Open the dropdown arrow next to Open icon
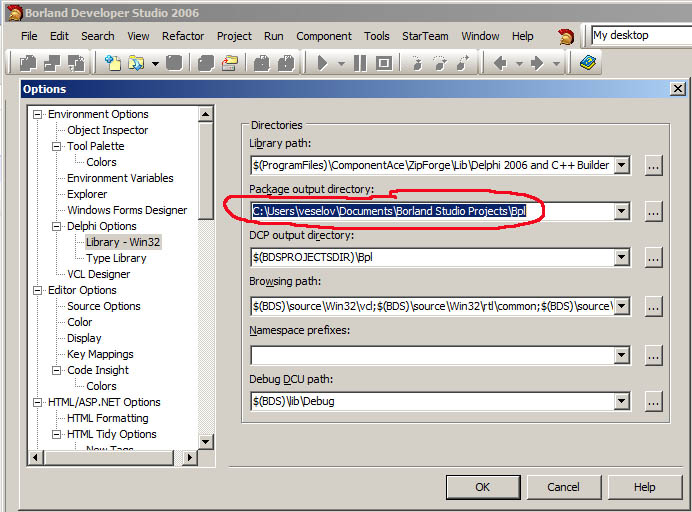Viewport: 692px width, 512px height. [x=155, y=64]
